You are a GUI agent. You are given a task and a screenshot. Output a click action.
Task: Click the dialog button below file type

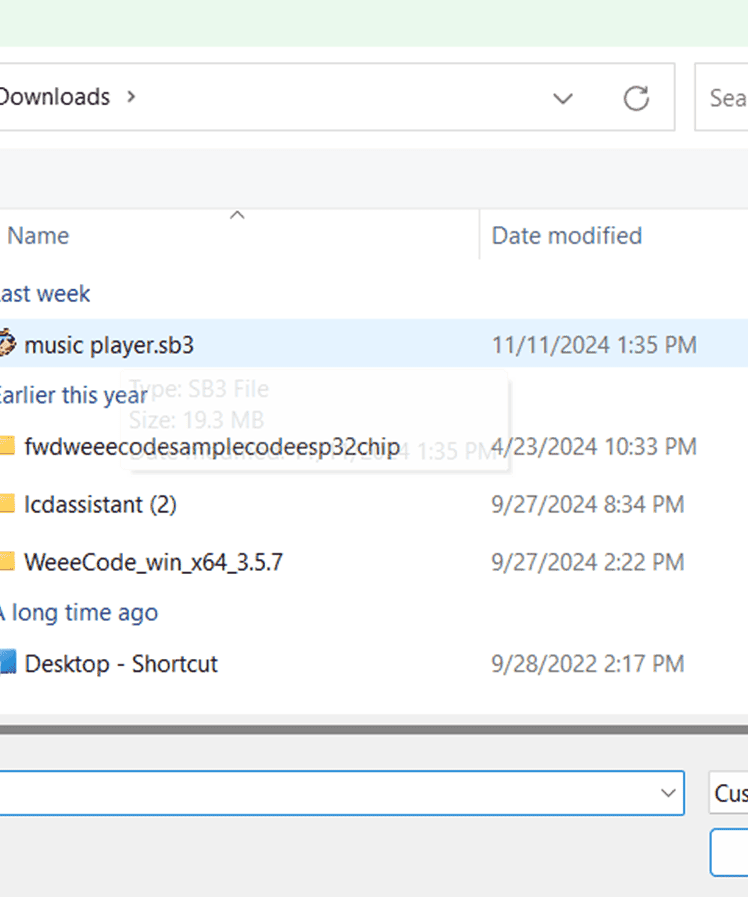pyautogui.click(x=729, y=853)
